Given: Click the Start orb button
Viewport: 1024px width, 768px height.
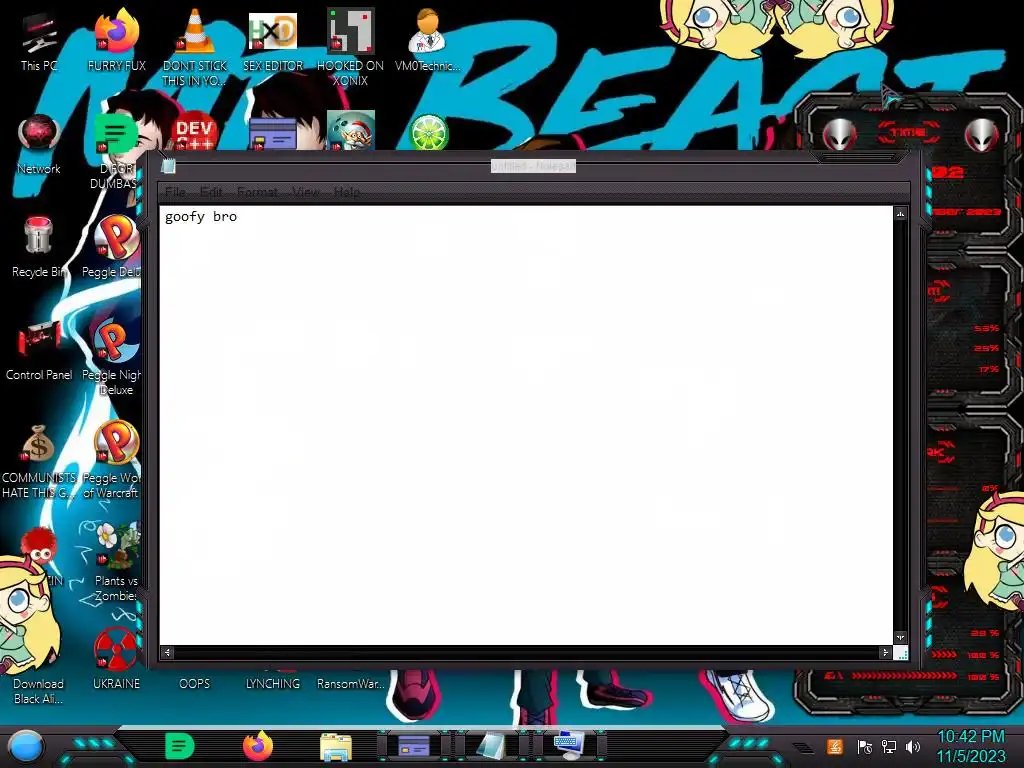Looking at the screenshot, I should click(x=25, y=747).
